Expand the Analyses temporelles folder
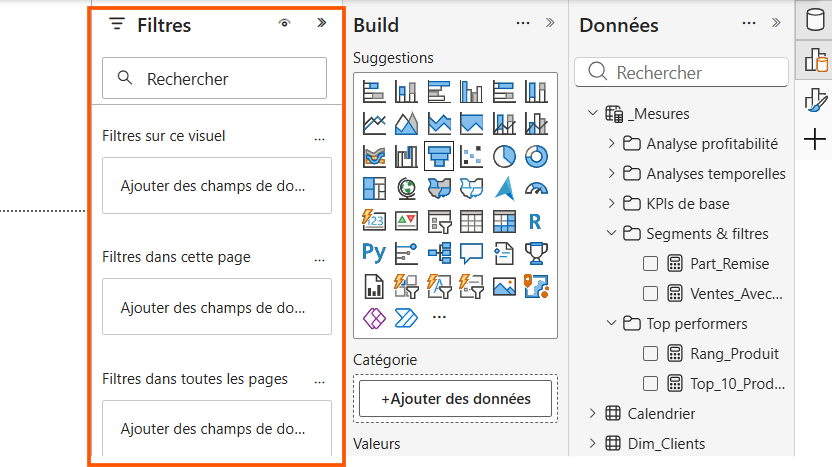 611,173
